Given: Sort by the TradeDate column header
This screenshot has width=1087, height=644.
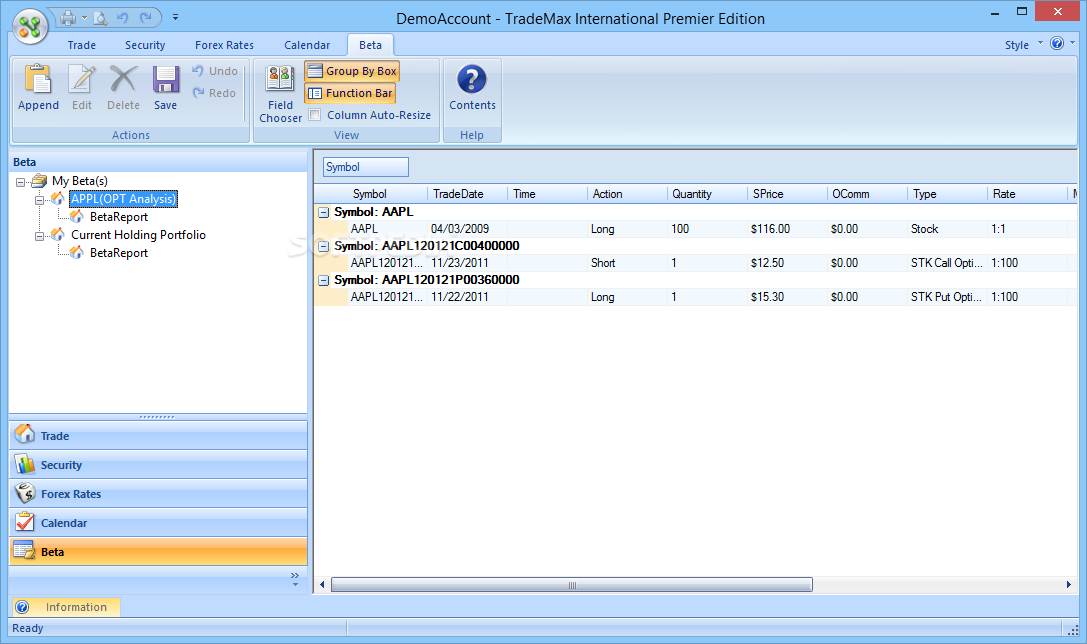Looking at the screenshot, I should coord(467,194).
